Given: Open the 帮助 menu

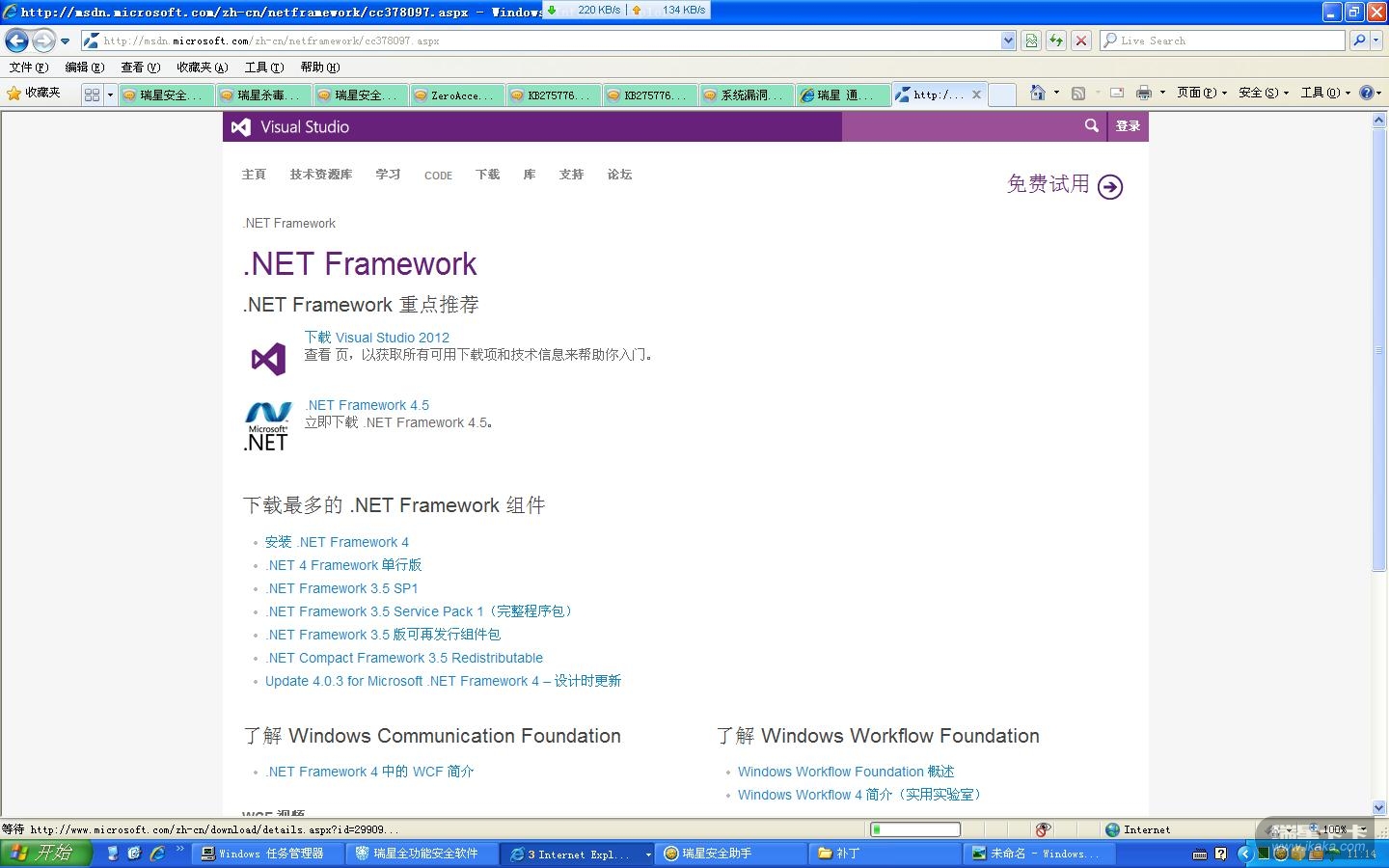Looking at the screenshot, I should point(319,68).
